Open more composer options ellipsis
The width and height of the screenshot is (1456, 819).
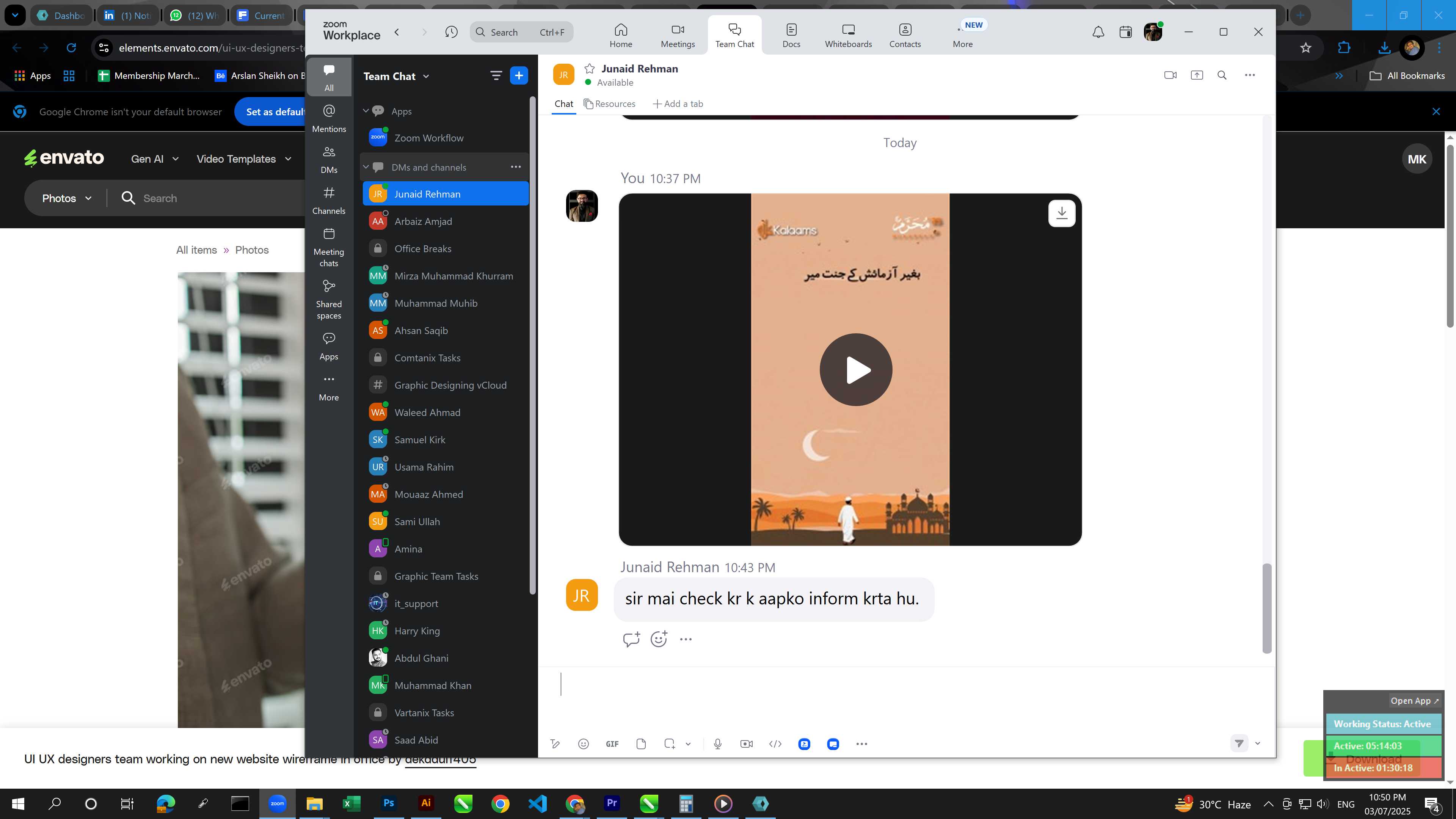pos(861,744)
